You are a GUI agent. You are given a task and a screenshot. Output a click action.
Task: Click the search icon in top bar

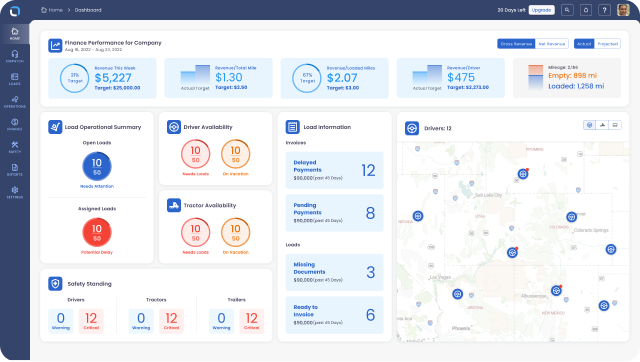point(567,10)
